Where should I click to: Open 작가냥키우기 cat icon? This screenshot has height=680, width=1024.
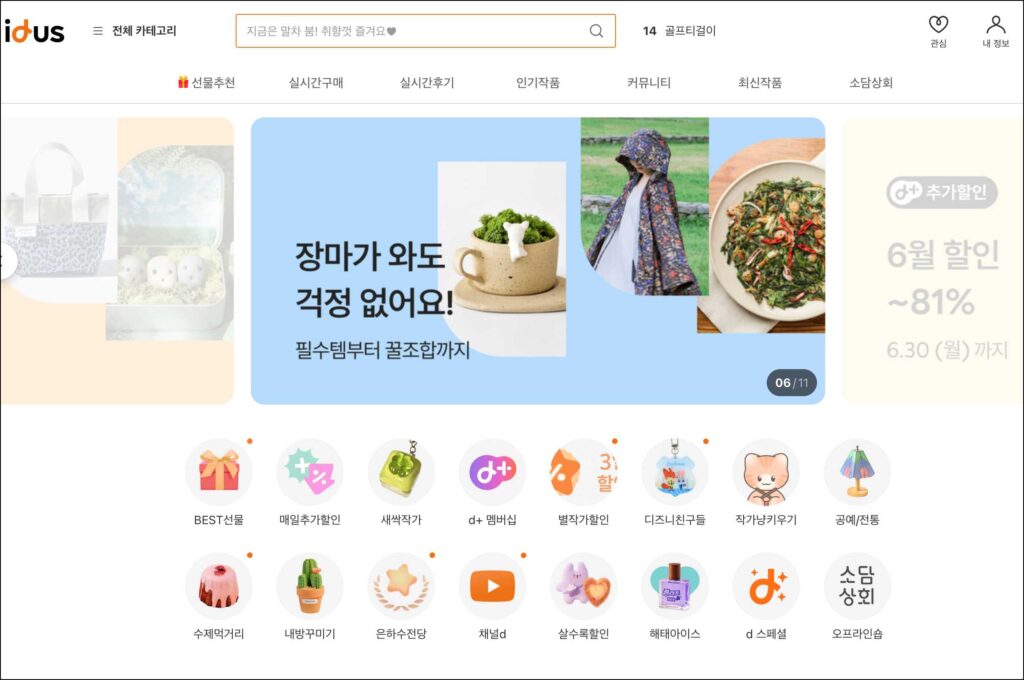(766, 472)
